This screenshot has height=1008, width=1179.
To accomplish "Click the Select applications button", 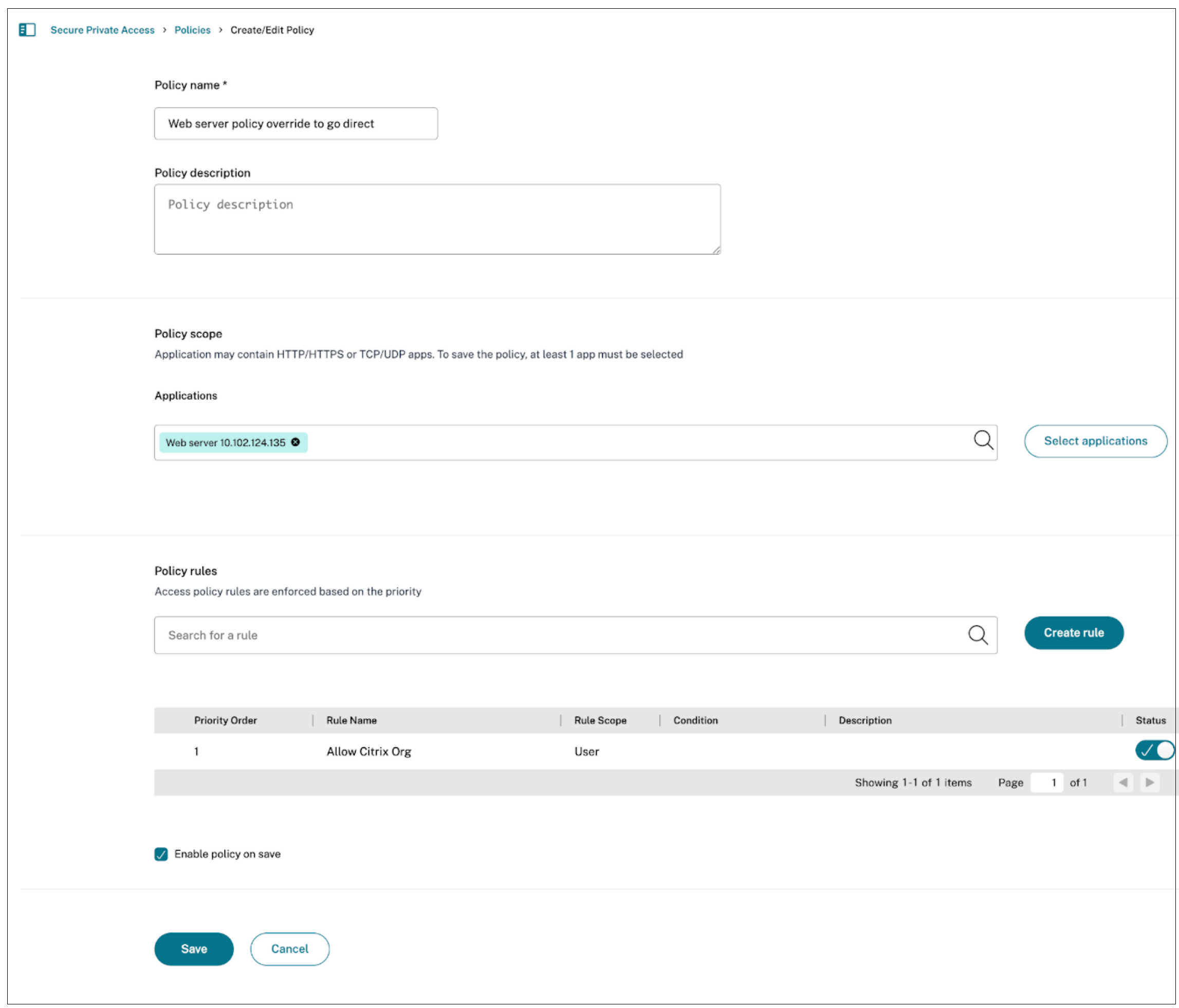I will (x=1095, y=441).
